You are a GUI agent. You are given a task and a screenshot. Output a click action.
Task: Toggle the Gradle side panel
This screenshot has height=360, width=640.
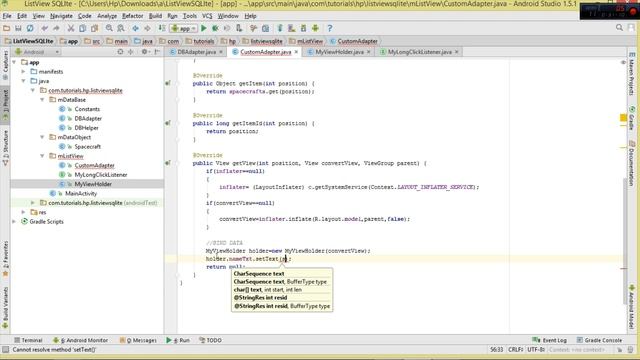tap(631, 118)
